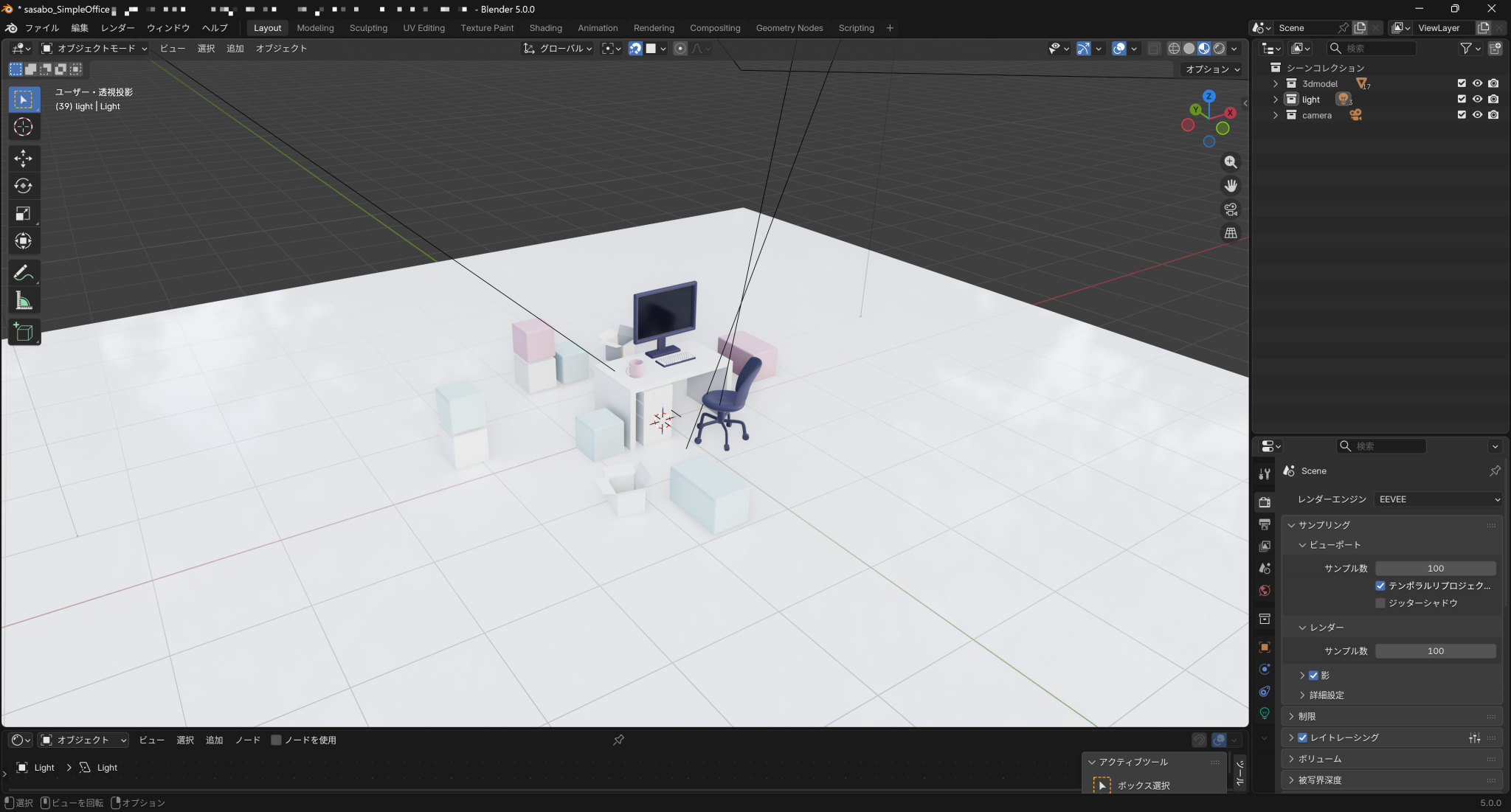Expand the camera collection in outliner
1511x812 pixels.
coord(1276,115)
